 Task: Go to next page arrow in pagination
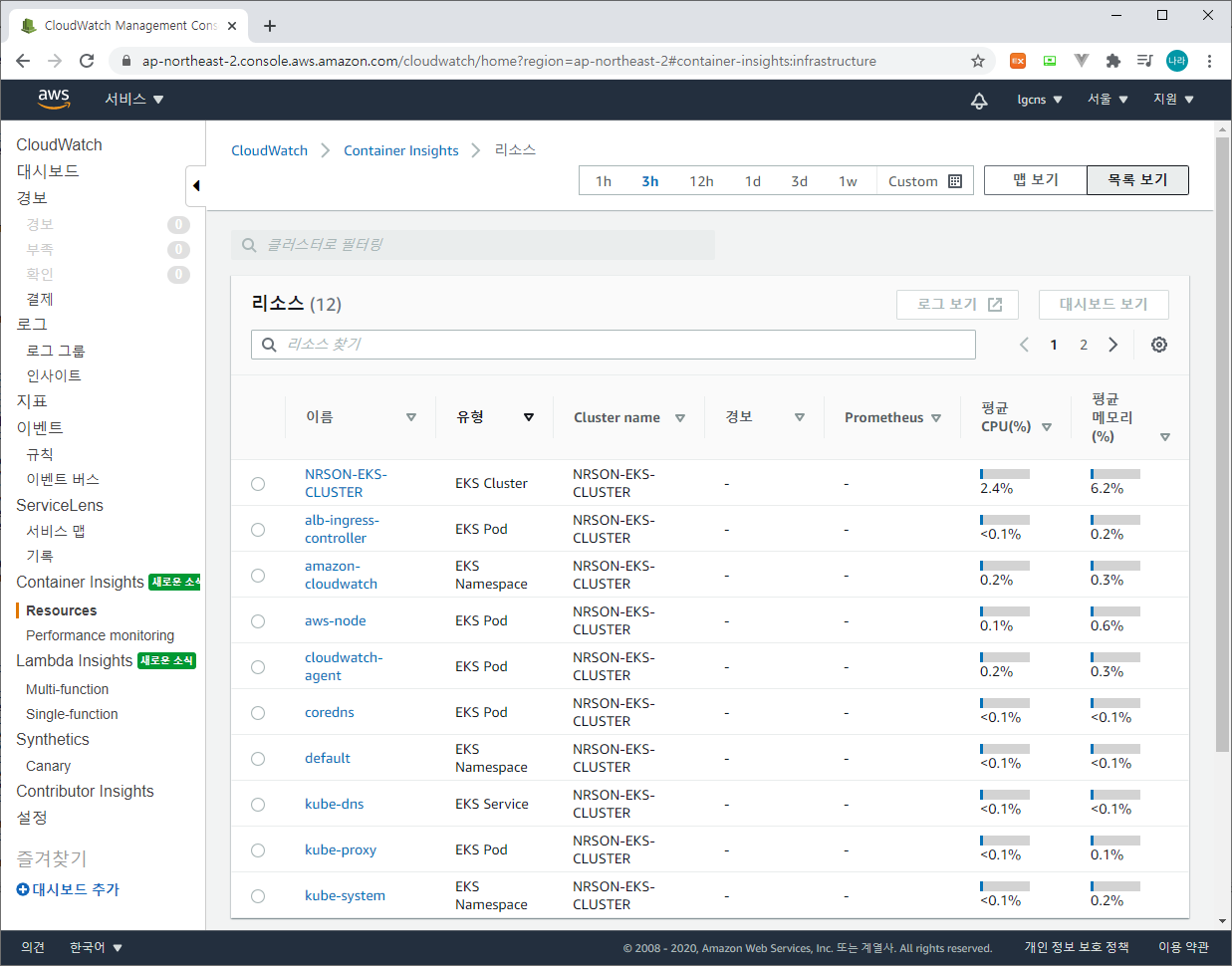point(1113,345)
